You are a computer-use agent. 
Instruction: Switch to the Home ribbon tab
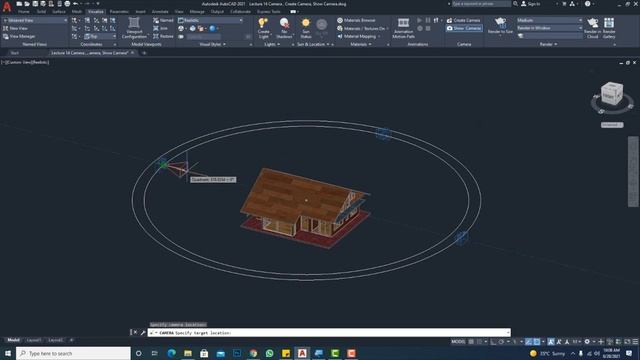pyautogui.click(x=24, y=12)
